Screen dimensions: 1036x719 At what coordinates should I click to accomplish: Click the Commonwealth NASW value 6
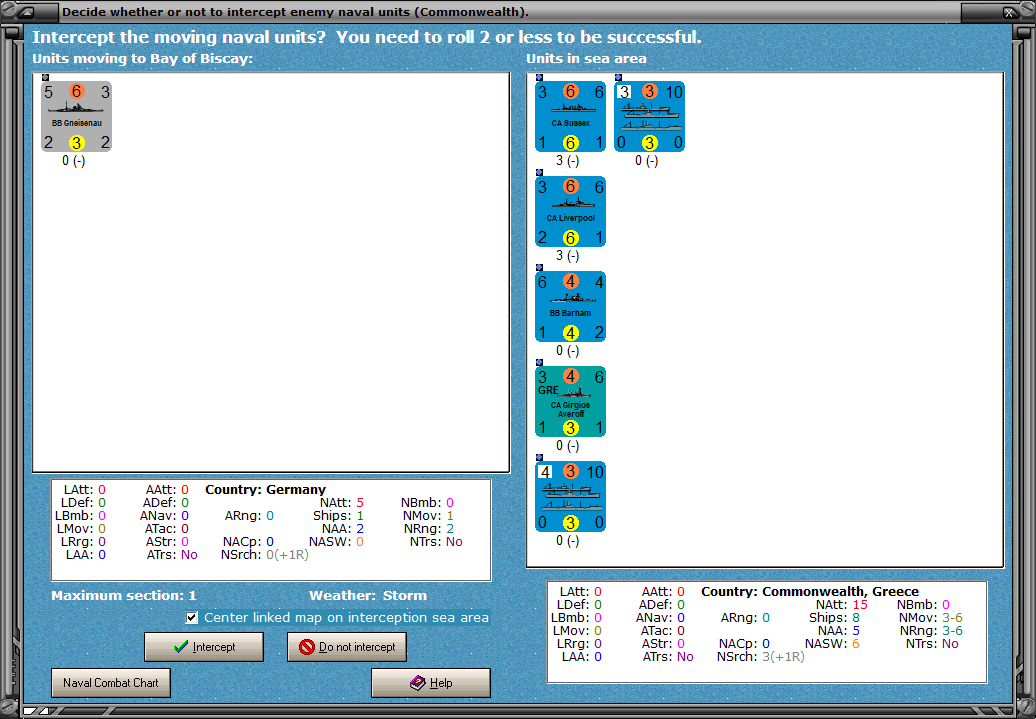click(856, 644)
